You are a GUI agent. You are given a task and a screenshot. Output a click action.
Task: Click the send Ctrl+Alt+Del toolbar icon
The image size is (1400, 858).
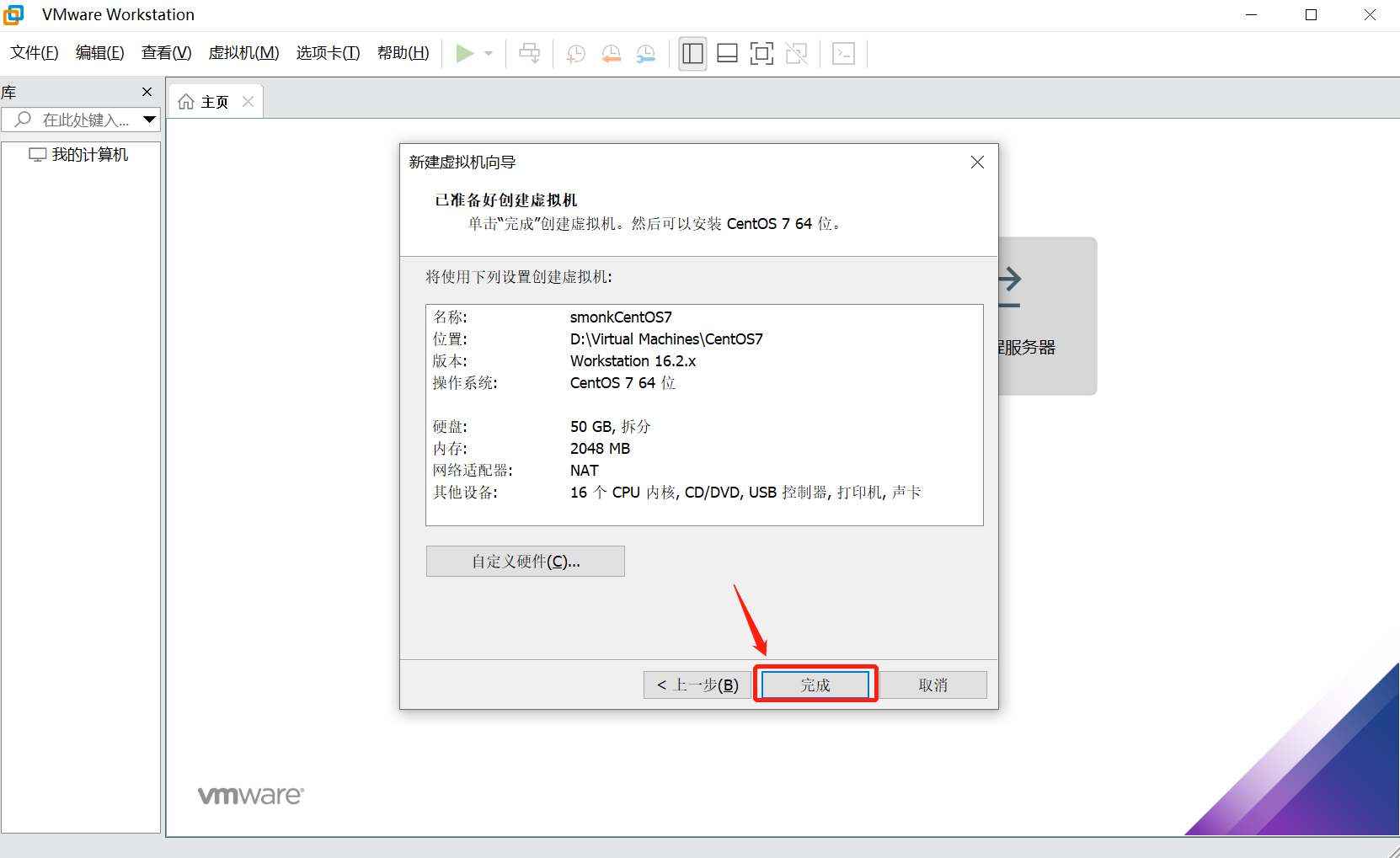(x=529, y=53)
